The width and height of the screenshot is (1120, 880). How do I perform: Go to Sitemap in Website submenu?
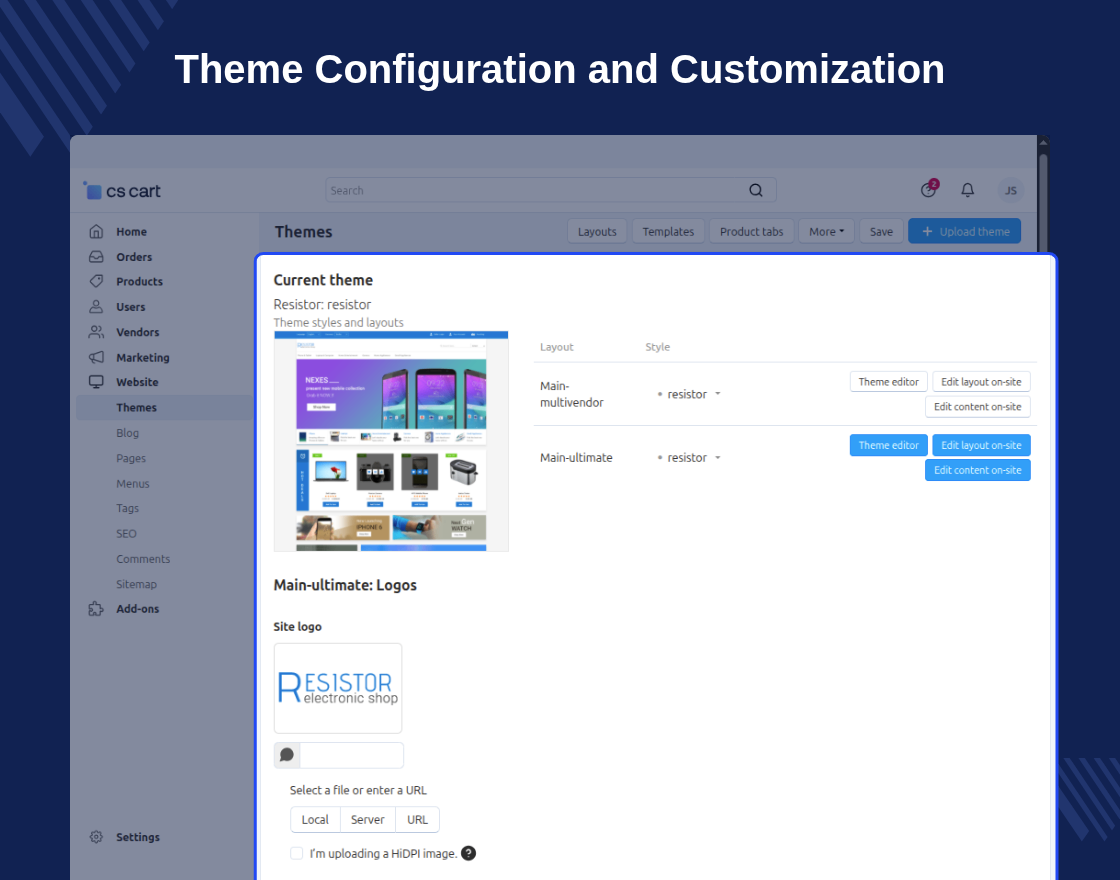[136, 584]
